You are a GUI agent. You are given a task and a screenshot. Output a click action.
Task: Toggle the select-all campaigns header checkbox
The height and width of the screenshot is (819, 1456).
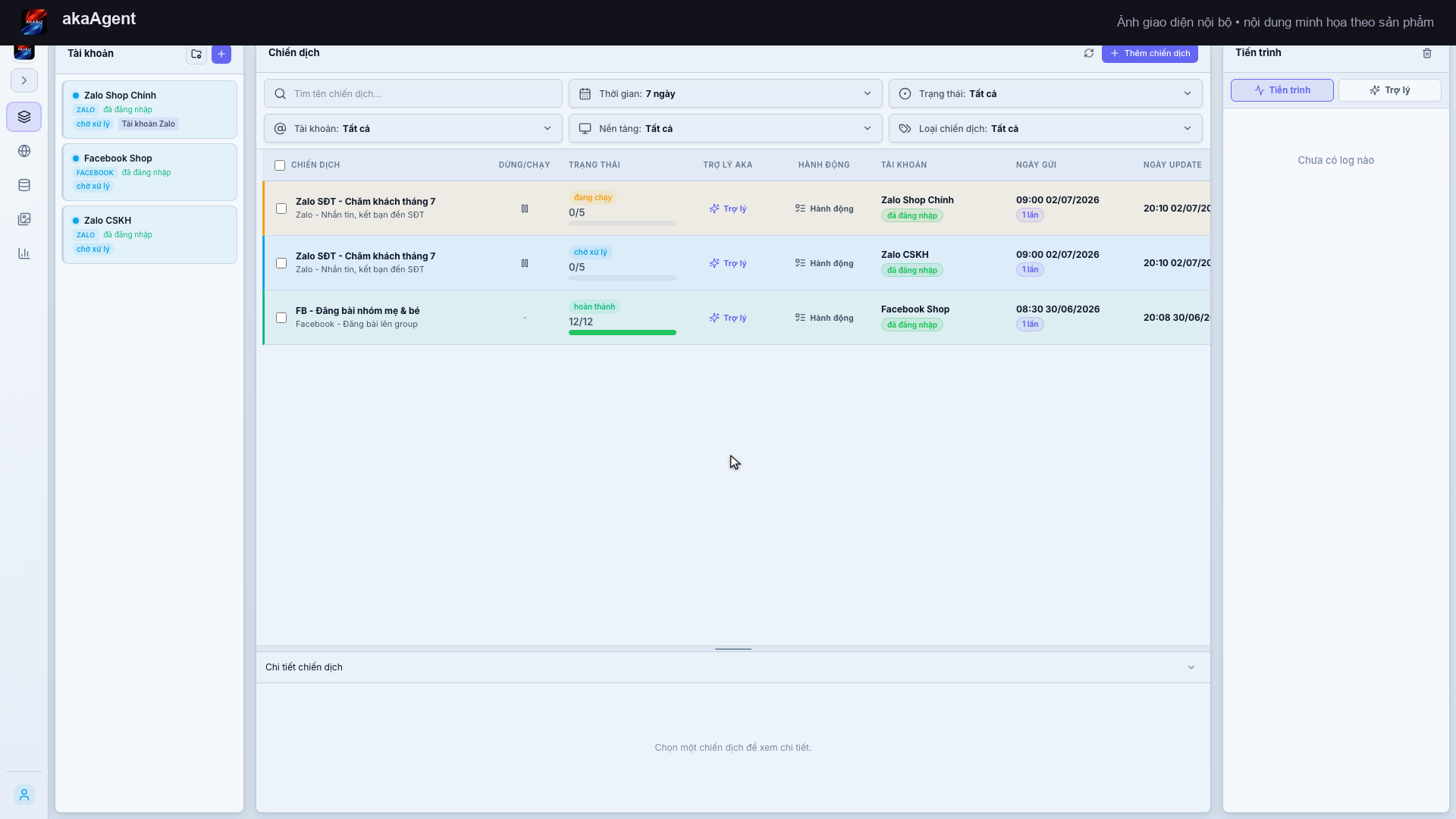pos(280,165)
